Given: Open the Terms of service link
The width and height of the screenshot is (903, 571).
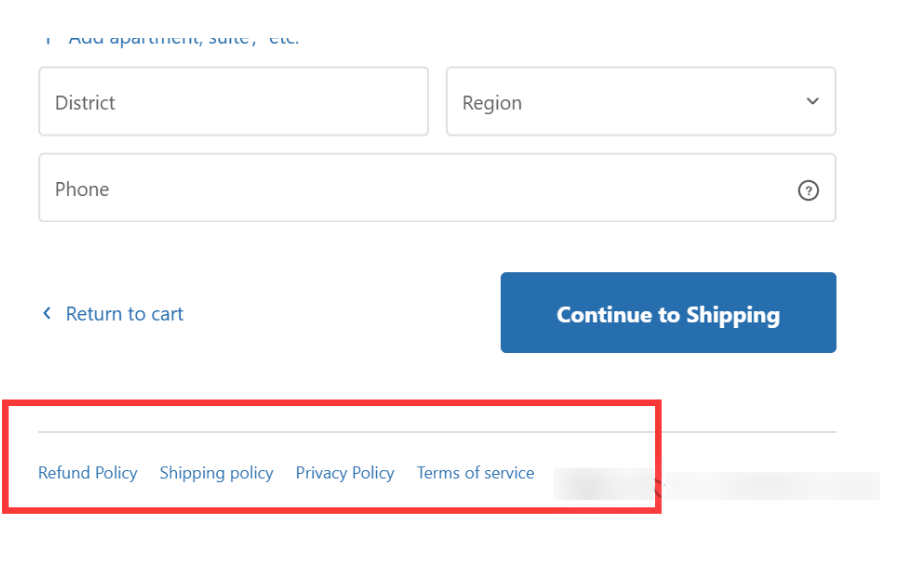Looking at the screenshot, I should [475, 473].
